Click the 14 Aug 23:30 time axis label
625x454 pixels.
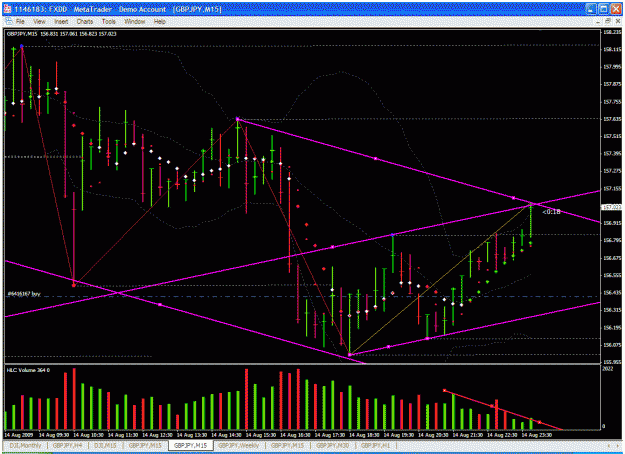(537, 435)
